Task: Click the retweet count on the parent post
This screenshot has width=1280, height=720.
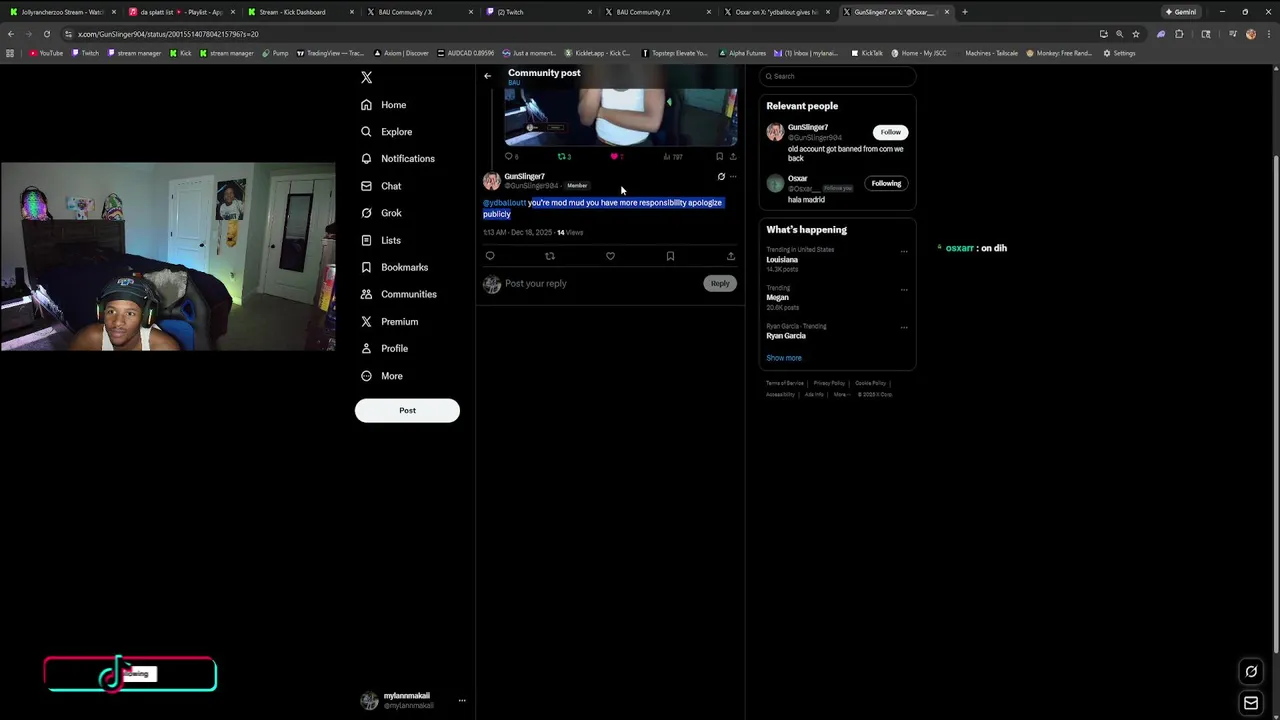Action: 564,156
